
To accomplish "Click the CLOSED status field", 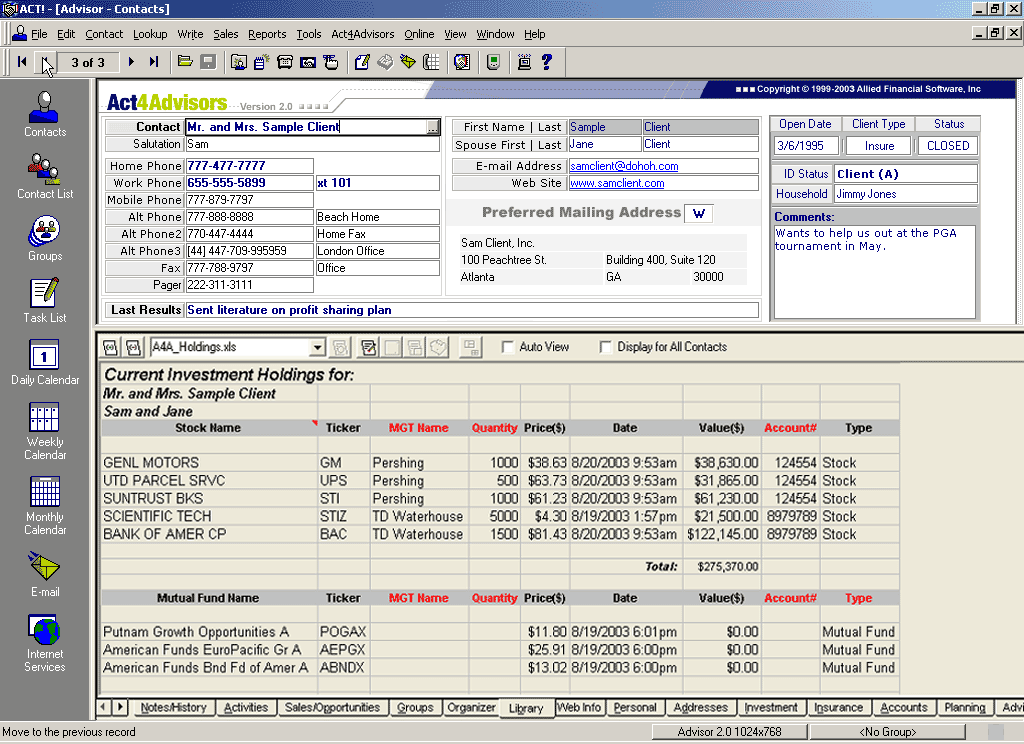I will [x=948, y=146].
